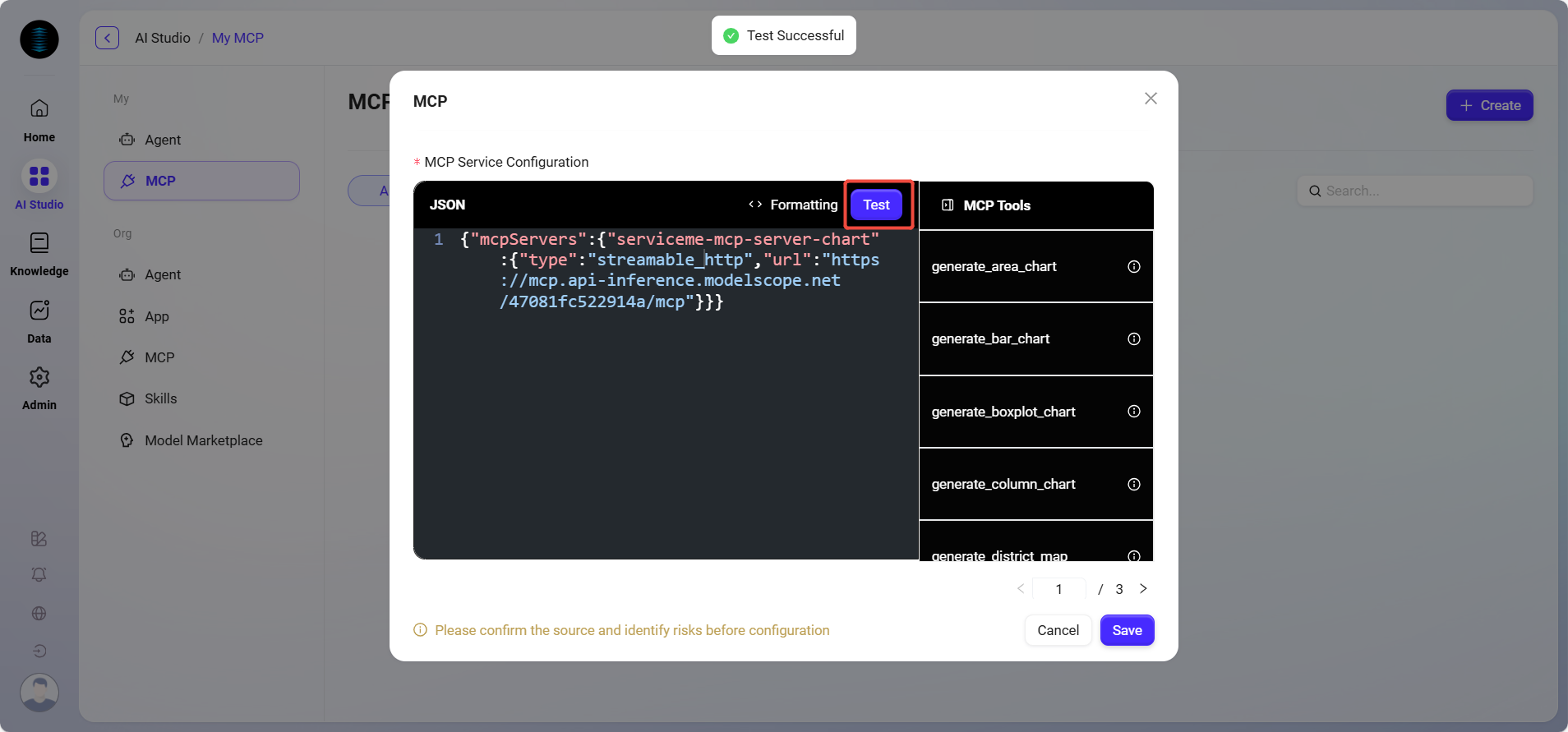Go to next page of MCP tools
The image size is (1568, 732).
[1143, 589]
